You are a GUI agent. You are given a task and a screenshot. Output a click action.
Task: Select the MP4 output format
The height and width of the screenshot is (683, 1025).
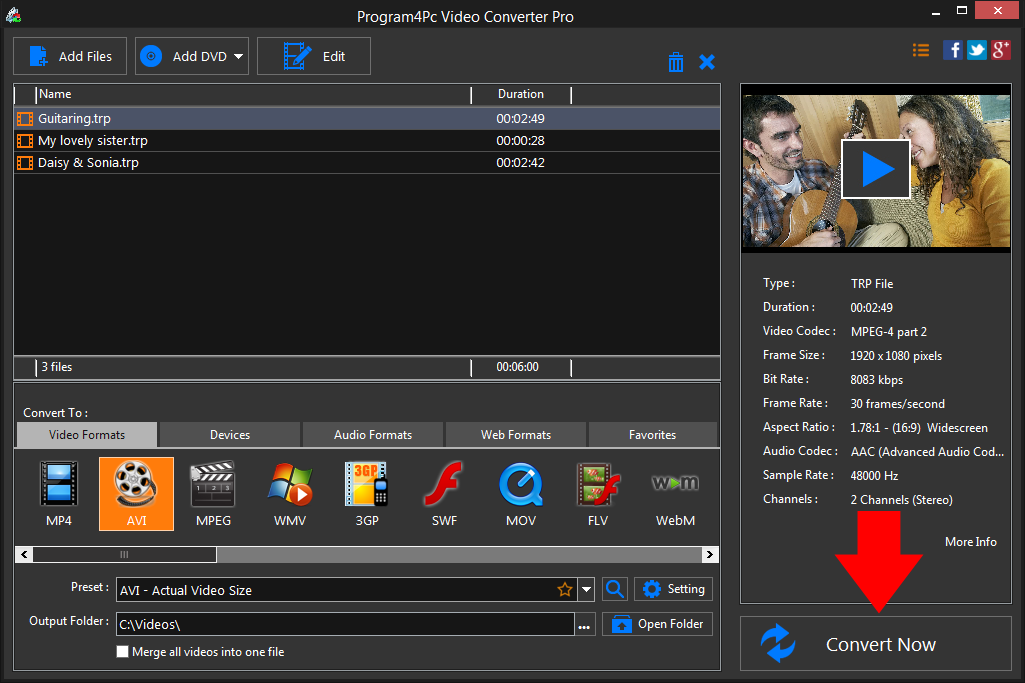pos(58,494)
